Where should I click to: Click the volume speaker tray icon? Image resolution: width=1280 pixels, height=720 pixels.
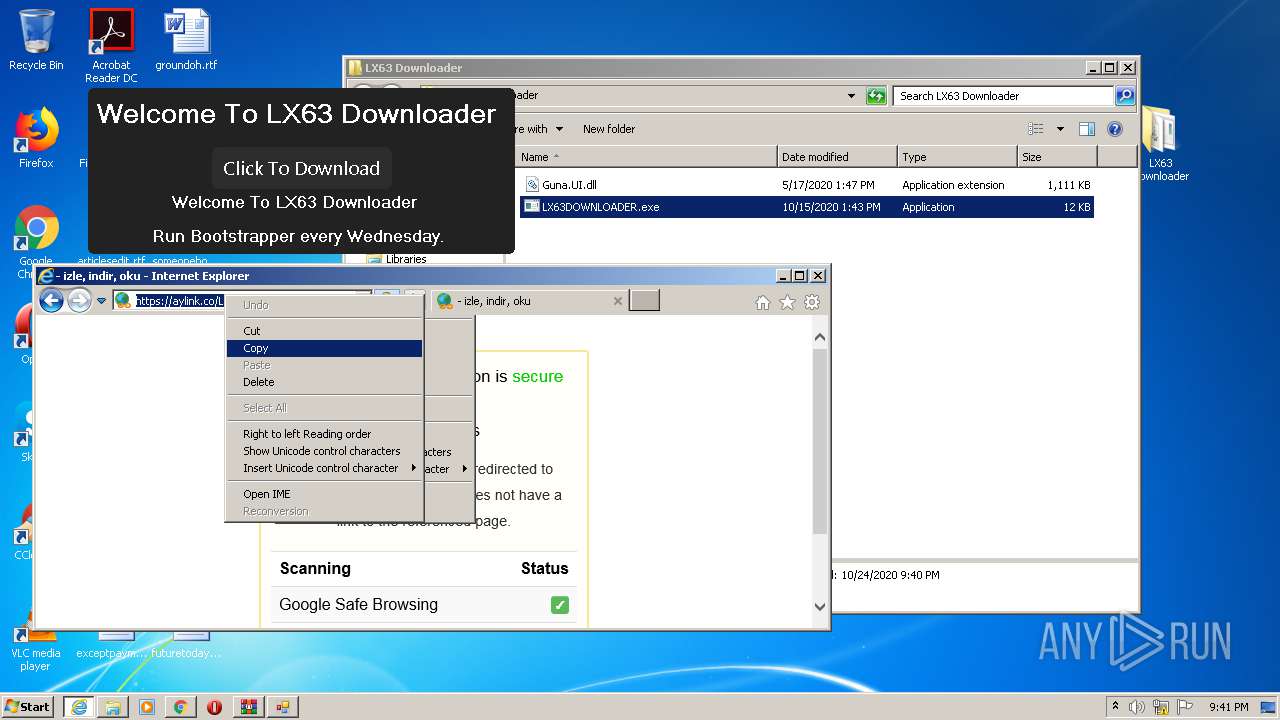point(1136,707)
